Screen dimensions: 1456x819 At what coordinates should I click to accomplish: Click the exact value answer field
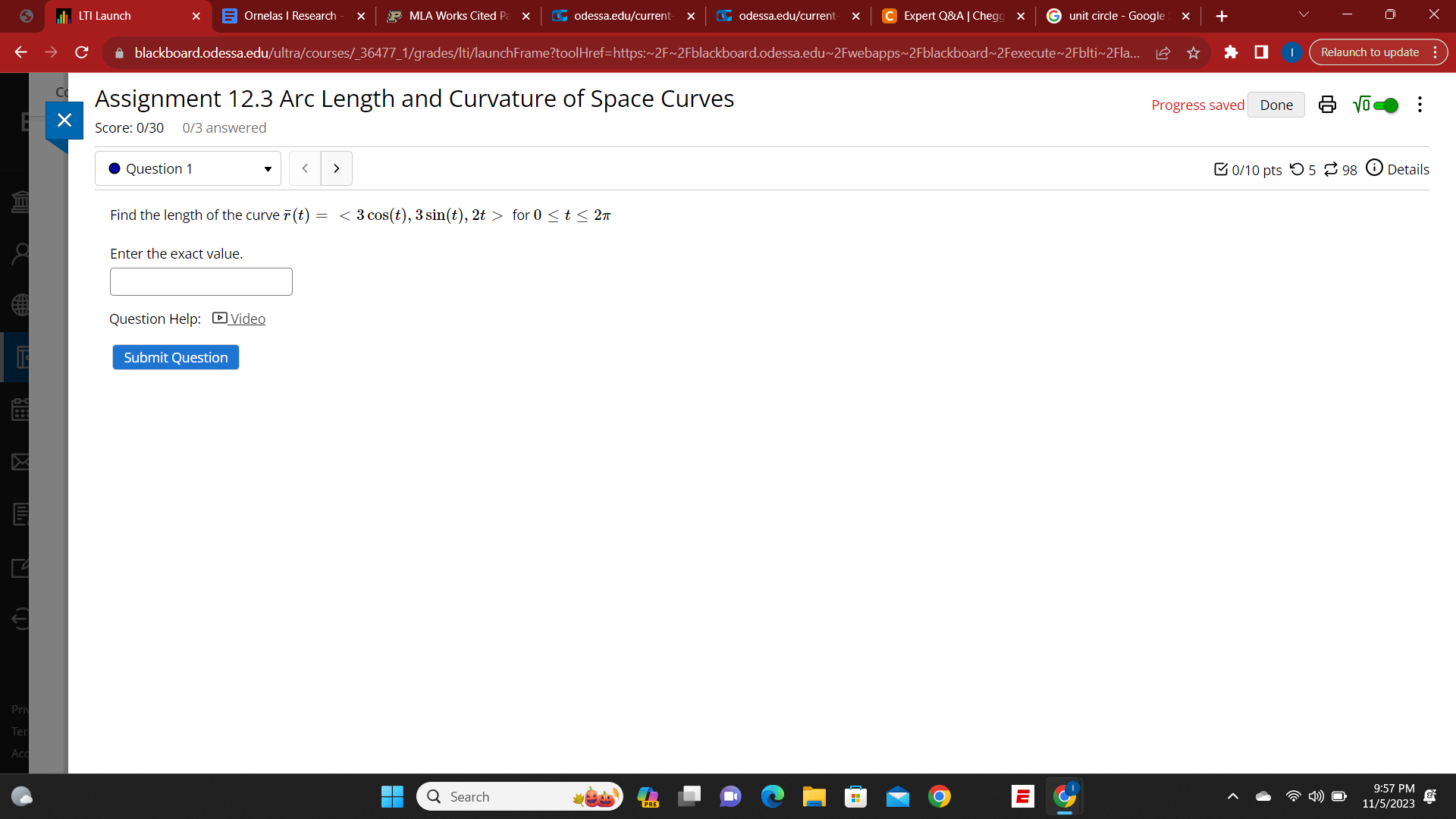200,281
